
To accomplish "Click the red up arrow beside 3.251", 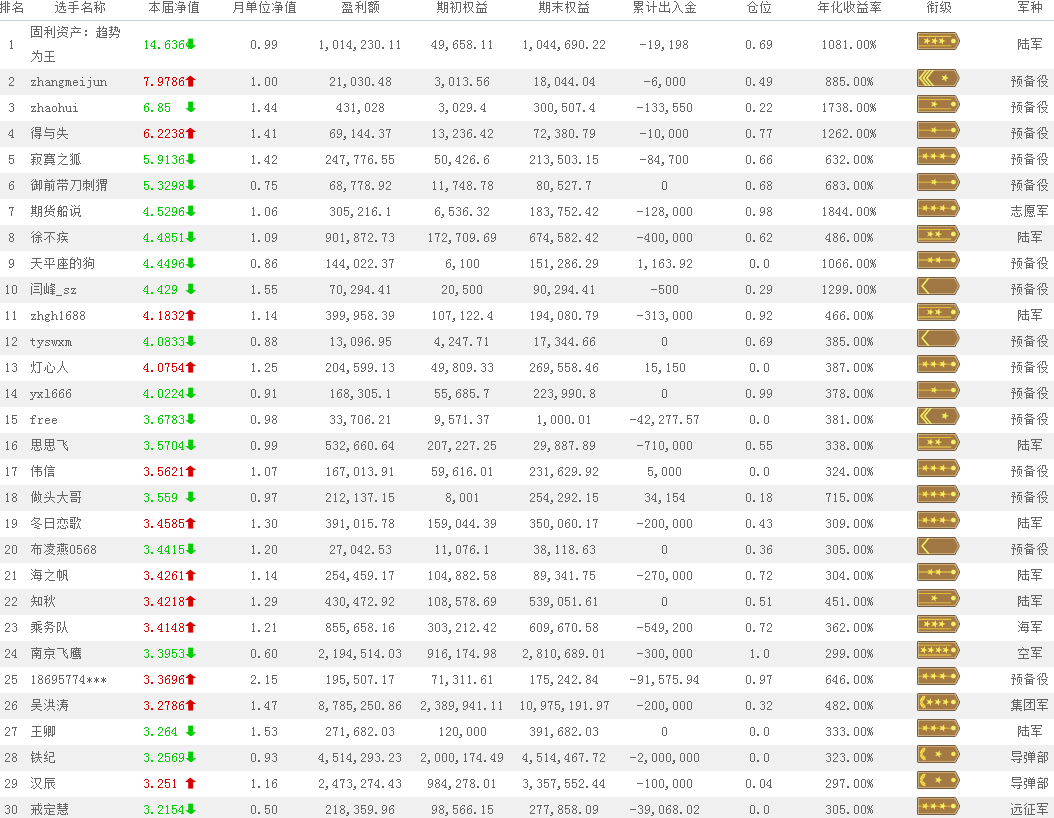I will click(x=191, y=783).
